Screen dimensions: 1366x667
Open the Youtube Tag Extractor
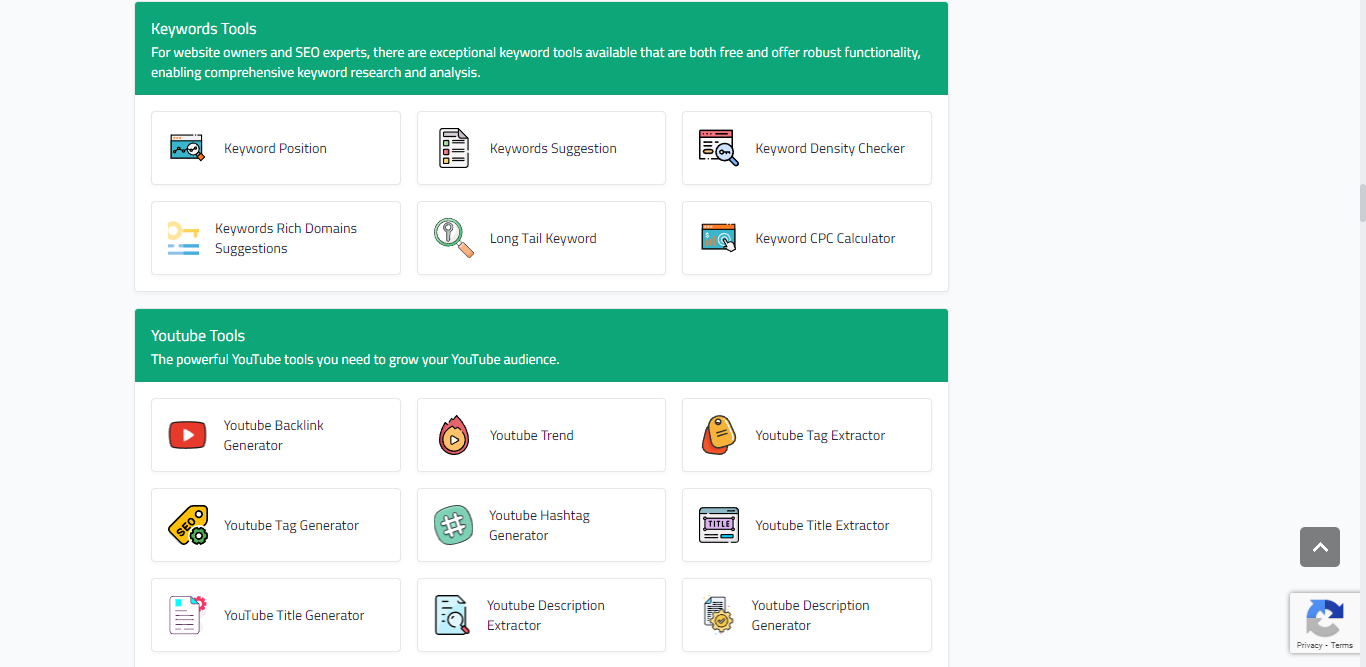coord(807,435)
